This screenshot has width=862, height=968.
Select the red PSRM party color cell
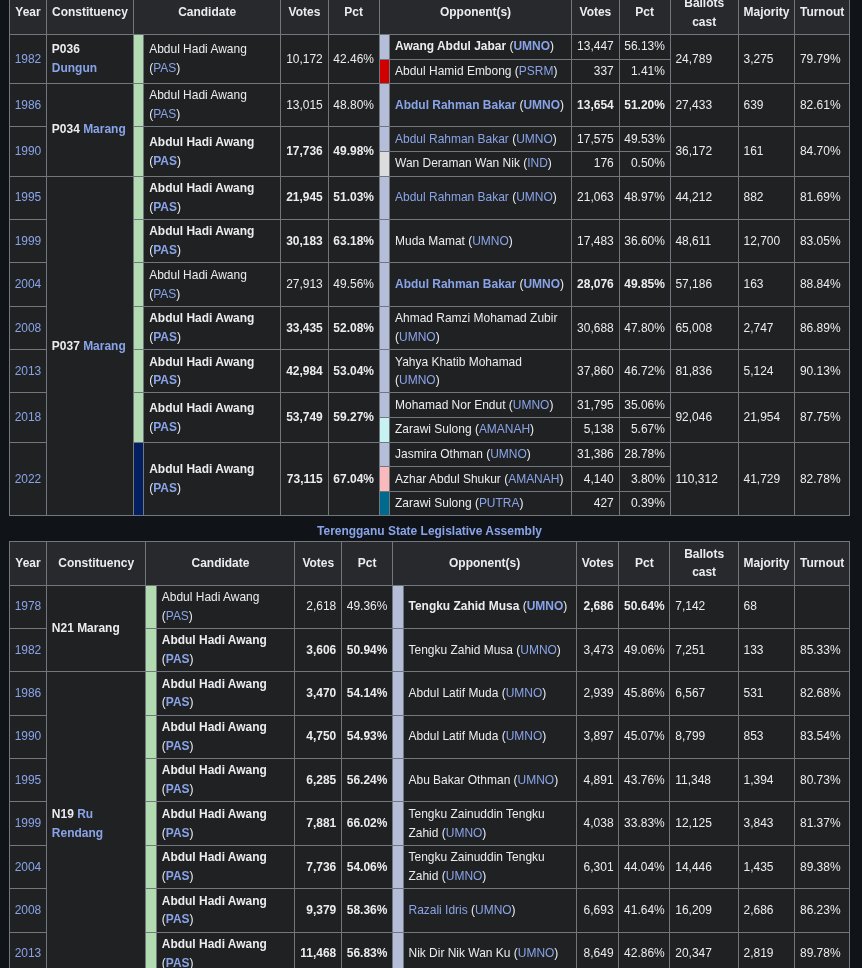pyautogui.click(x=384, y=71)
